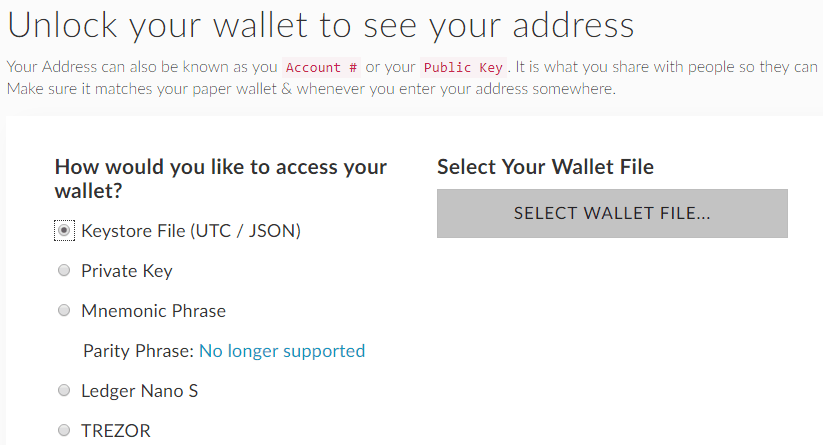The width and height of the screenshot is (823, 445).
Task: Open the 'No longer supported' link
Action: click(x=282, y=351)
